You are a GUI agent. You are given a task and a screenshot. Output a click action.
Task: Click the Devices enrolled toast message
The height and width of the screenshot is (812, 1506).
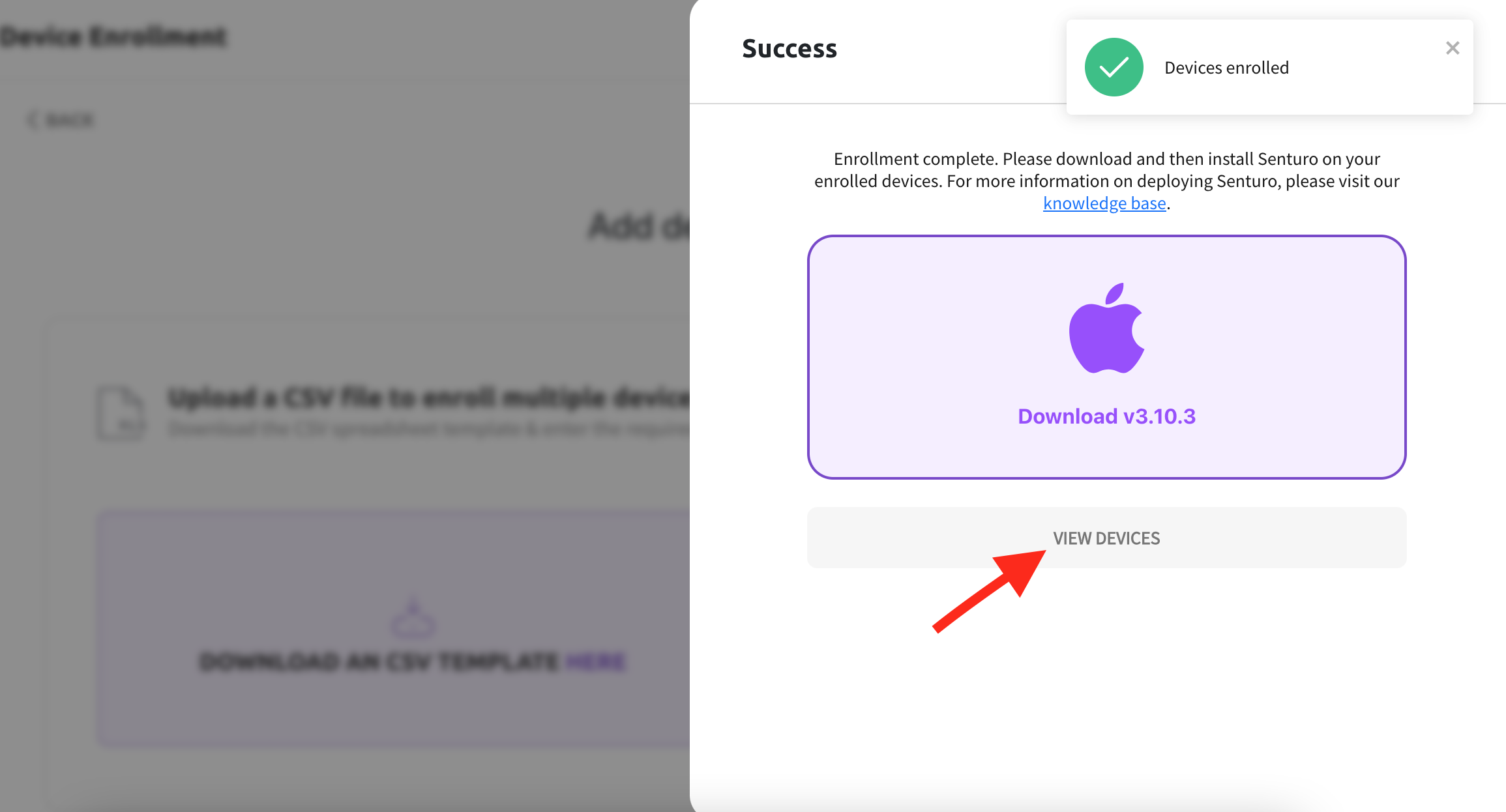pos(1226,68)
